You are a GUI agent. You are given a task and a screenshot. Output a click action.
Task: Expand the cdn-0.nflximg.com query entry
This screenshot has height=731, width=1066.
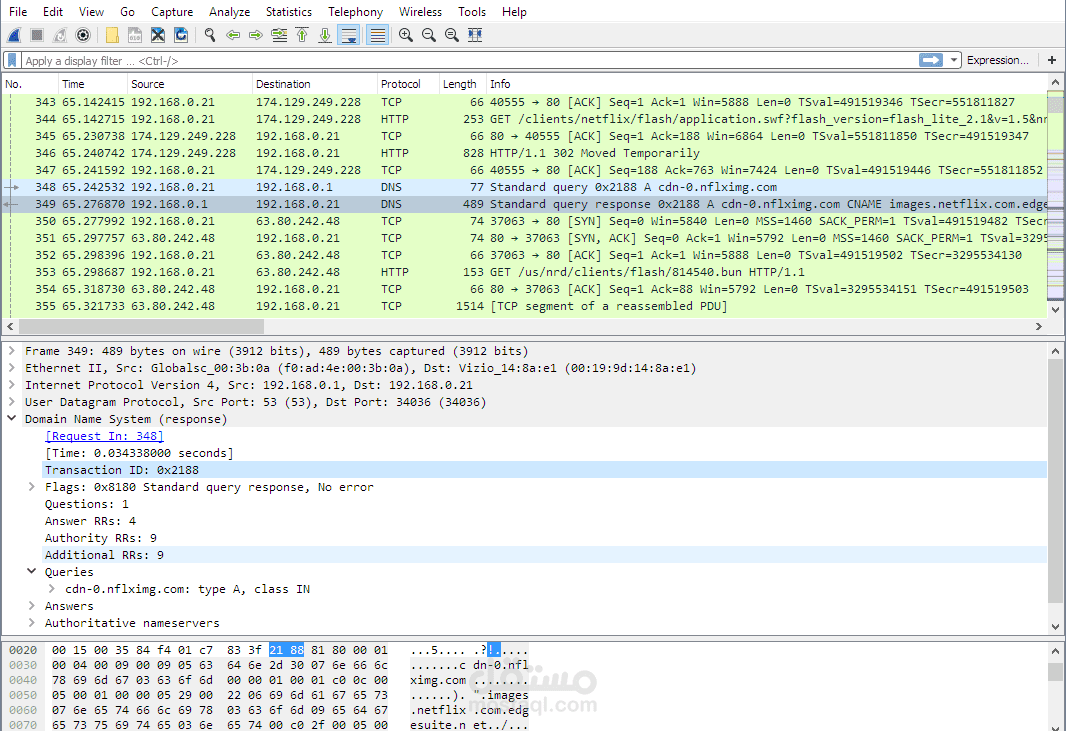(x=52, y=589)
